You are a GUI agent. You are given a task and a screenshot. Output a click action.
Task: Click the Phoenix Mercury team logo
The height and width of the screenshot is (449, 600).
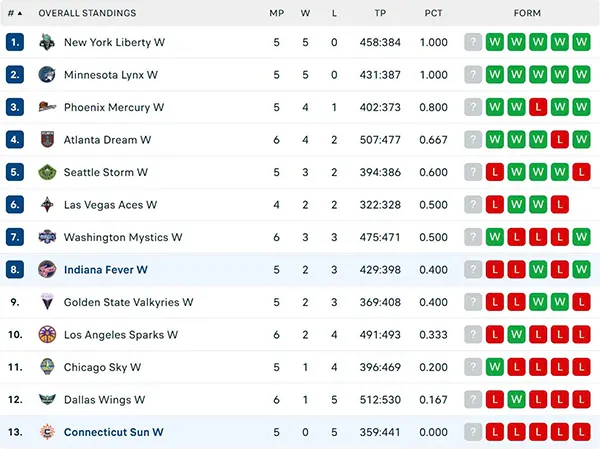tap(47, 107)
